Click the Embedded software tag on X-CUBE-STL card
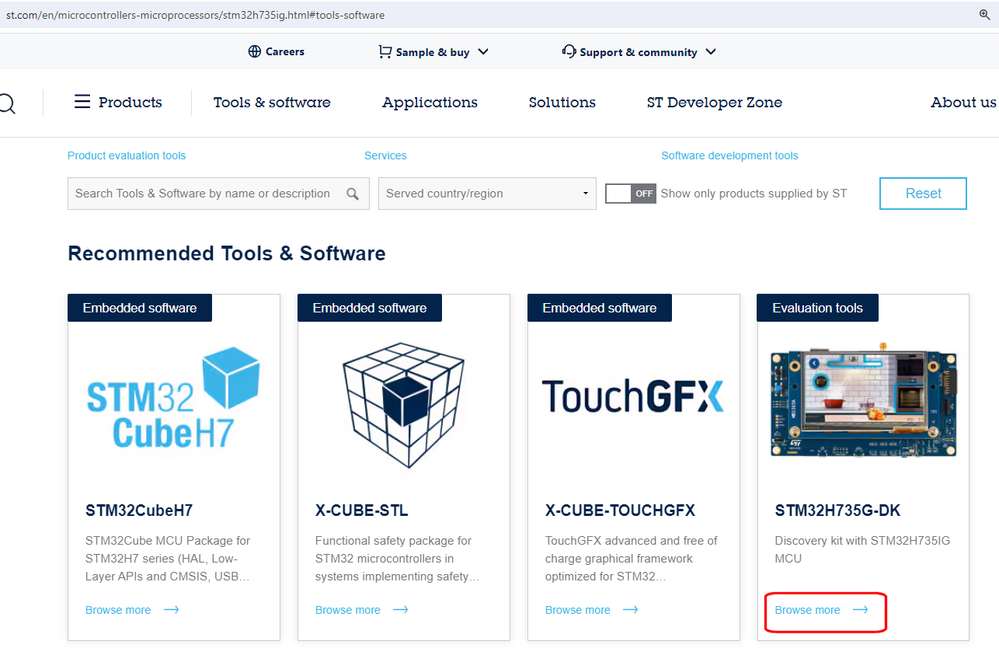 [370, 308]
